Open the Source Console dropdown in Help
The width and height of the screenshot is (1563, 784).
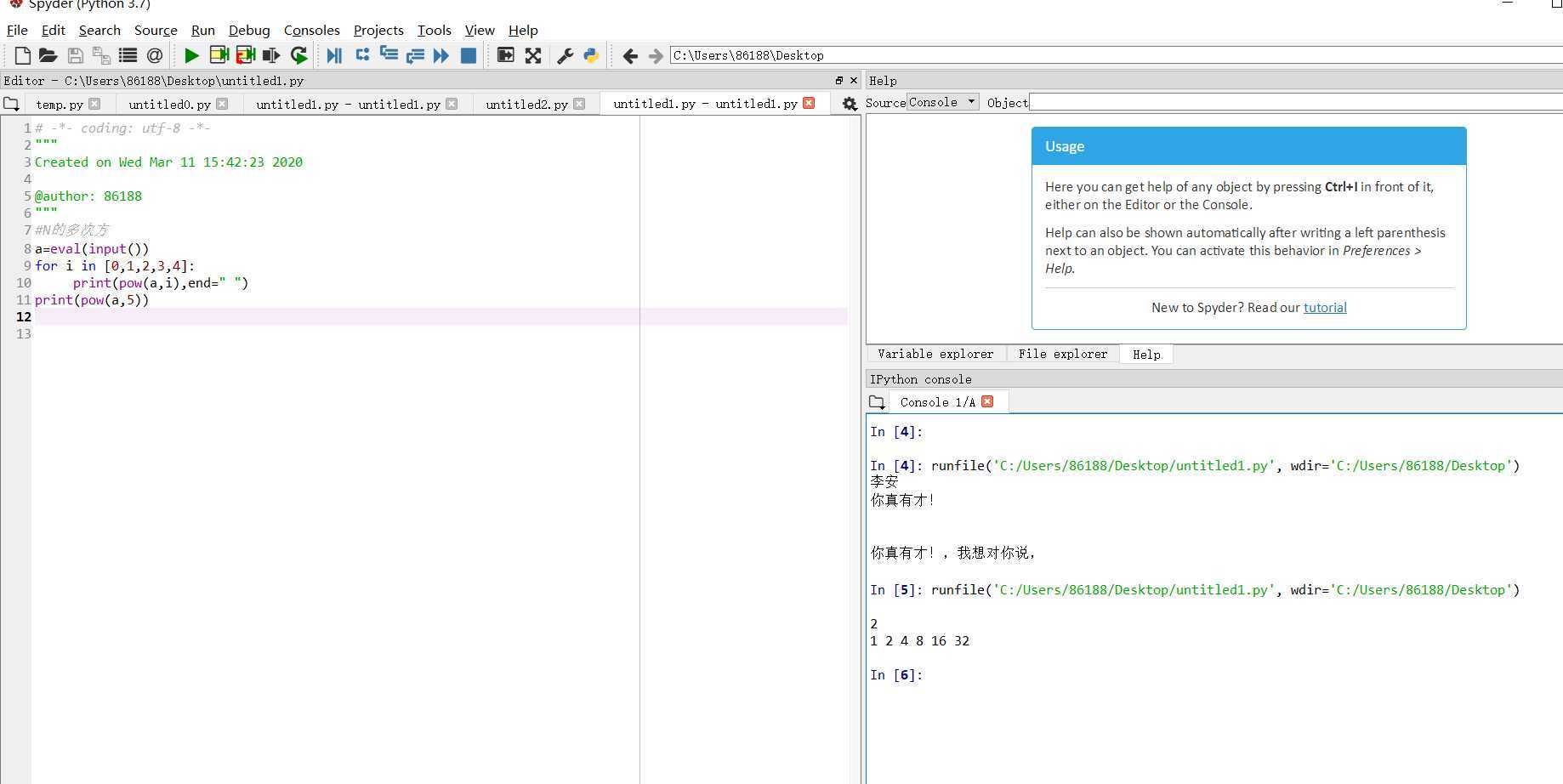[943, 102]
